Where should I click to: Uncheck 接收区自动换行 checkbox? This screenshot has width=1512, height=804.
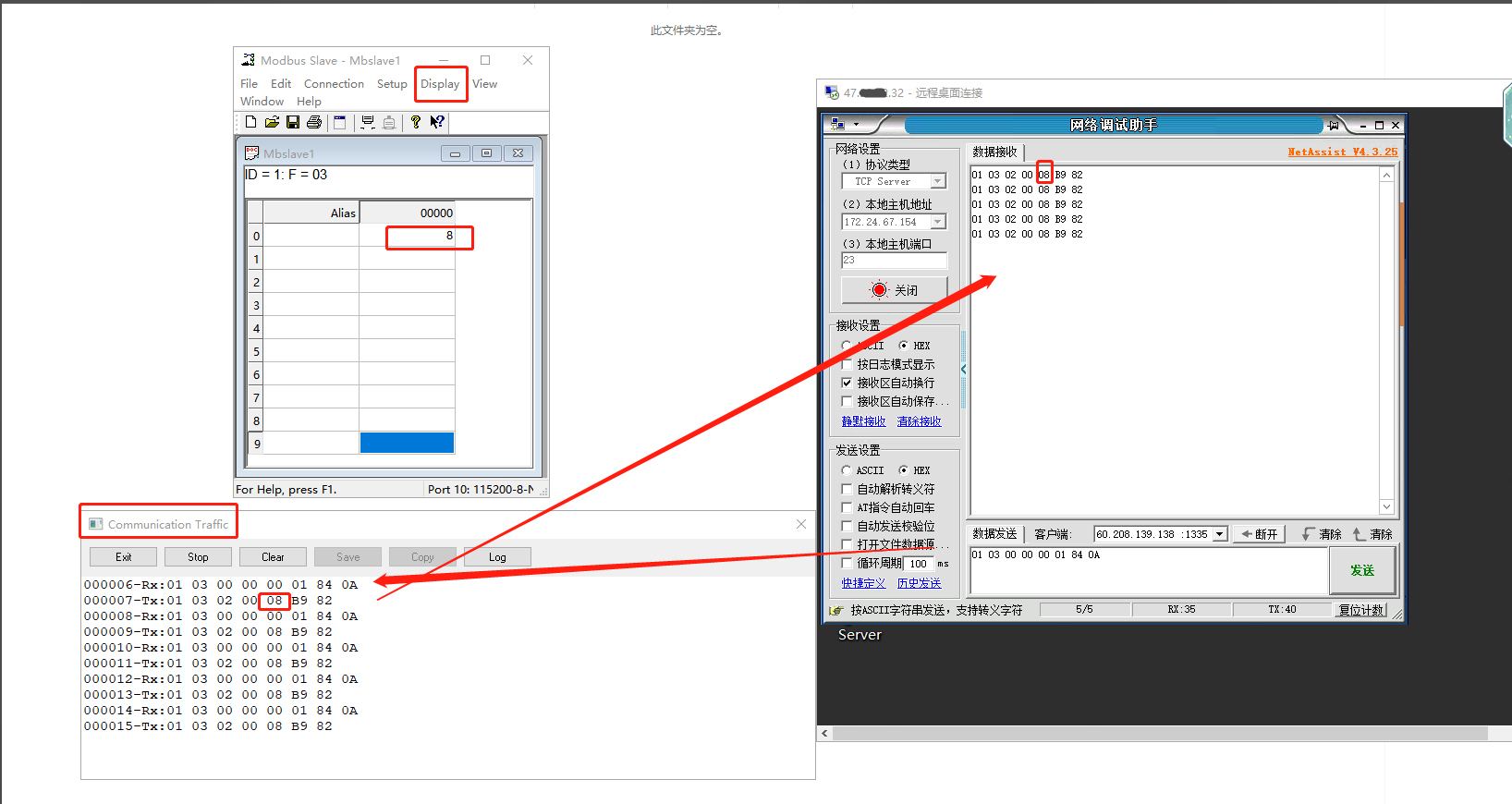847,383
